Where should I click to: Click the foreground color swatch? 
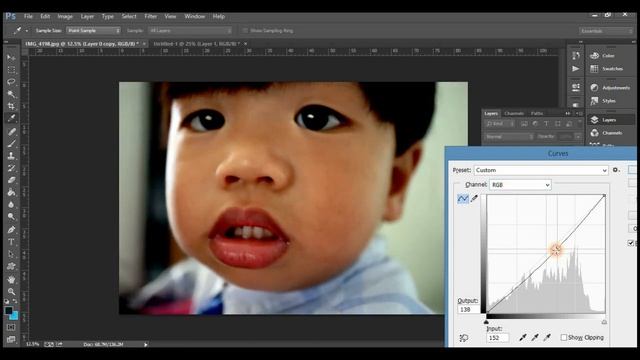pos(8,310)
